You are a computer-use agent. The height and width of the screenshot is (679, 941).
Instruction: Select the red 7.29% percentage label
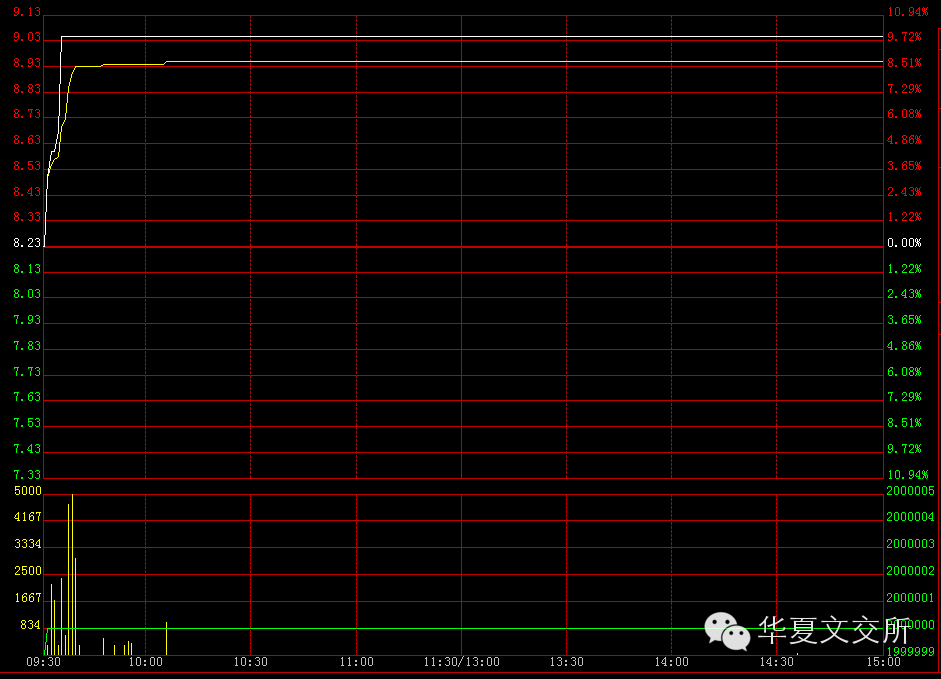pos(904,89)
